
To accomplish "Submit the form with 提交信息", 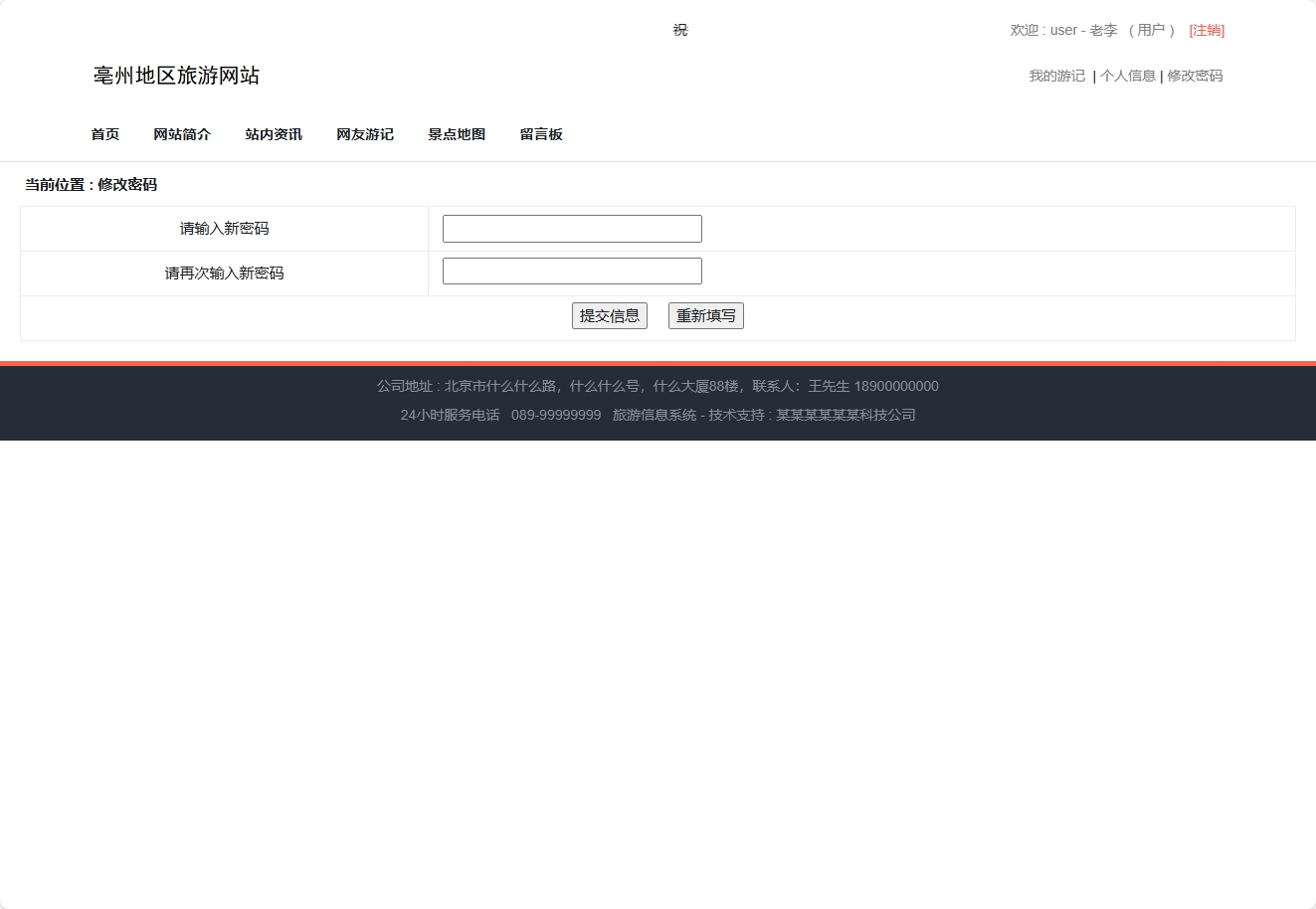I will pos(610,316).
